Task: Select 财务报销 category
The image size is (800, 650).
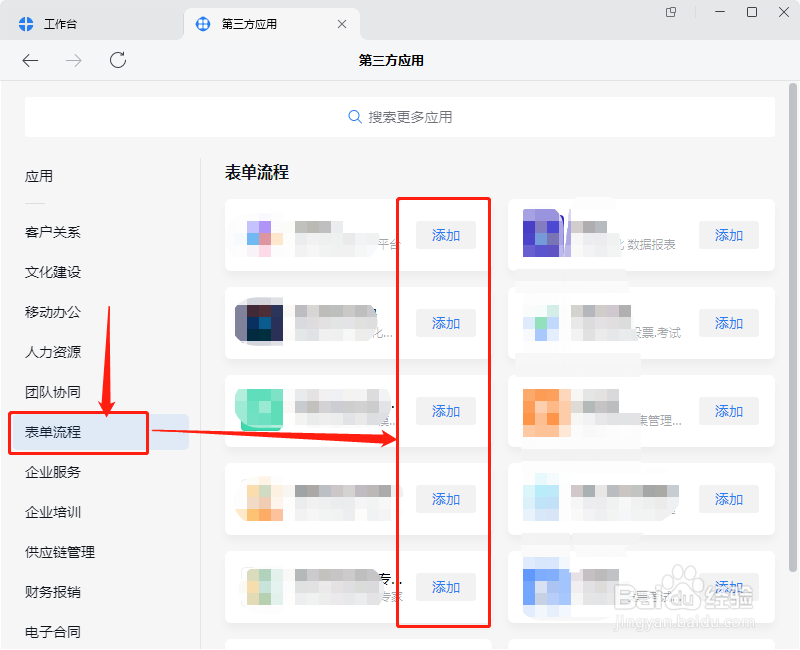Action: click(53, 592)
